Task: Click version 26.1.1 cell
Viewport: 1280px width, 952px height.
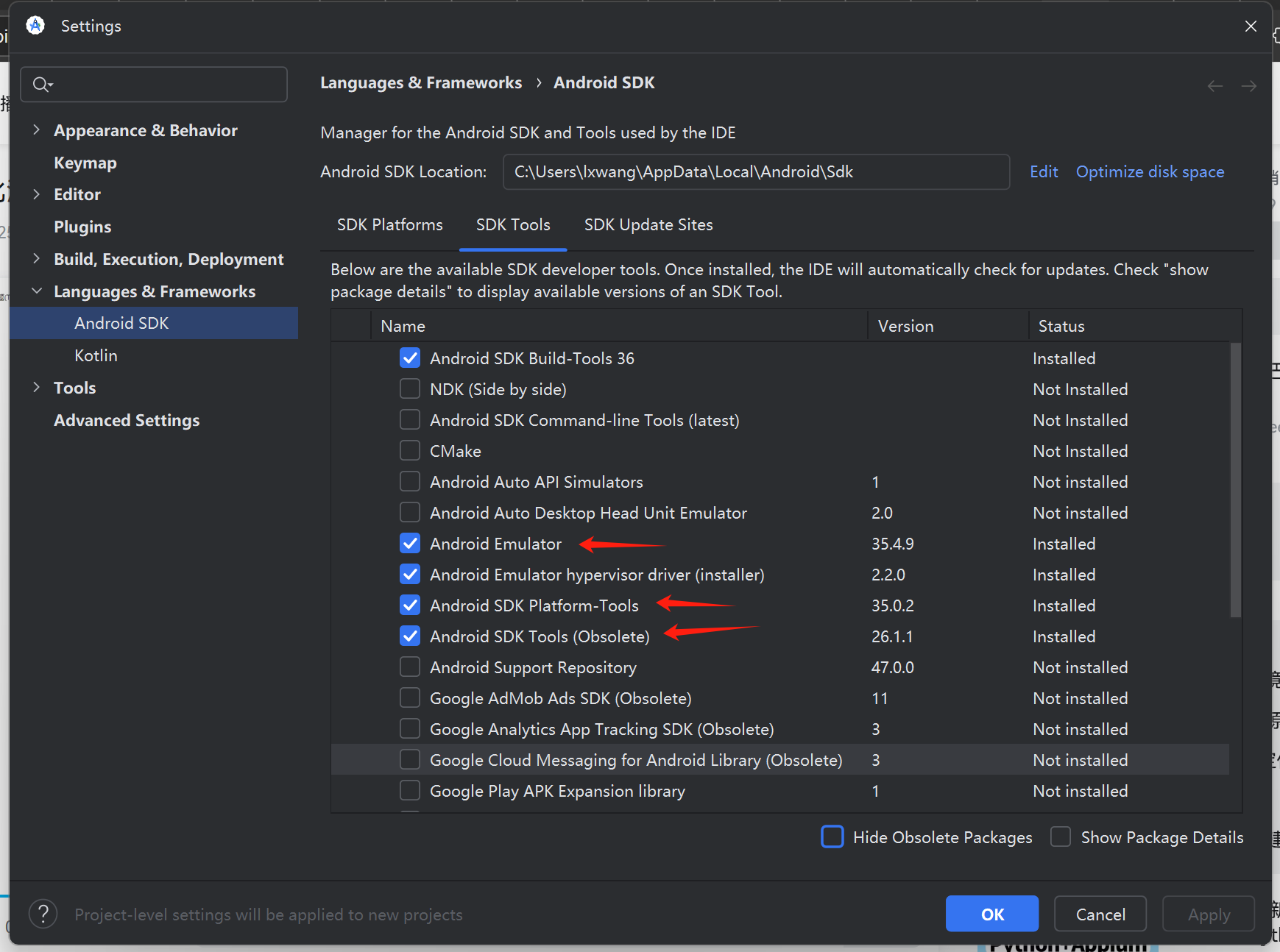Action: point(892,636)
